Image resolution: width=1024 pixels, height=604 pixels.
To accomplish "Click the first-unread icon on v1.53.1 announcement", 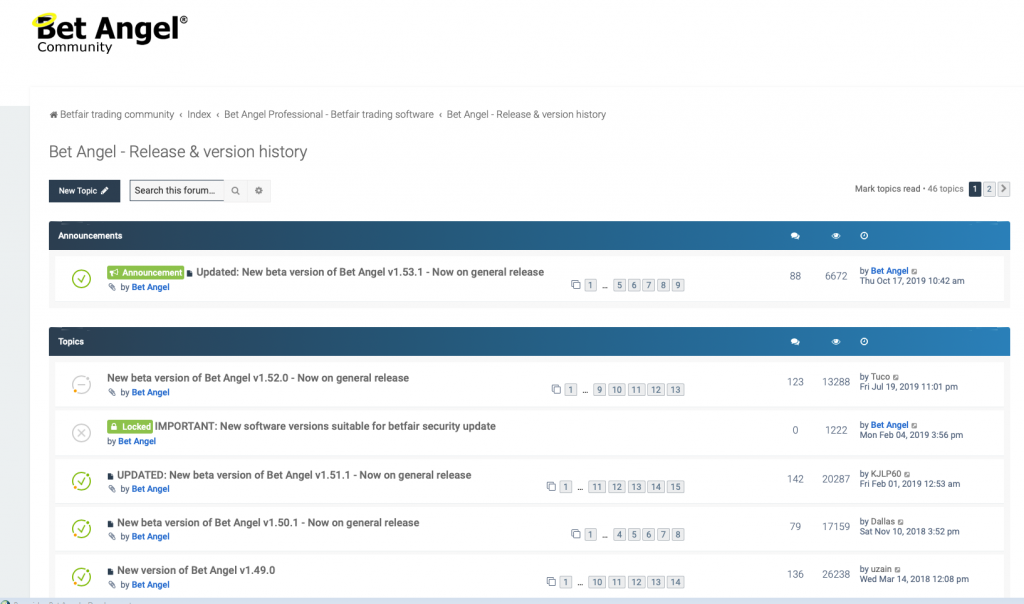I will [x=189, y=274].
